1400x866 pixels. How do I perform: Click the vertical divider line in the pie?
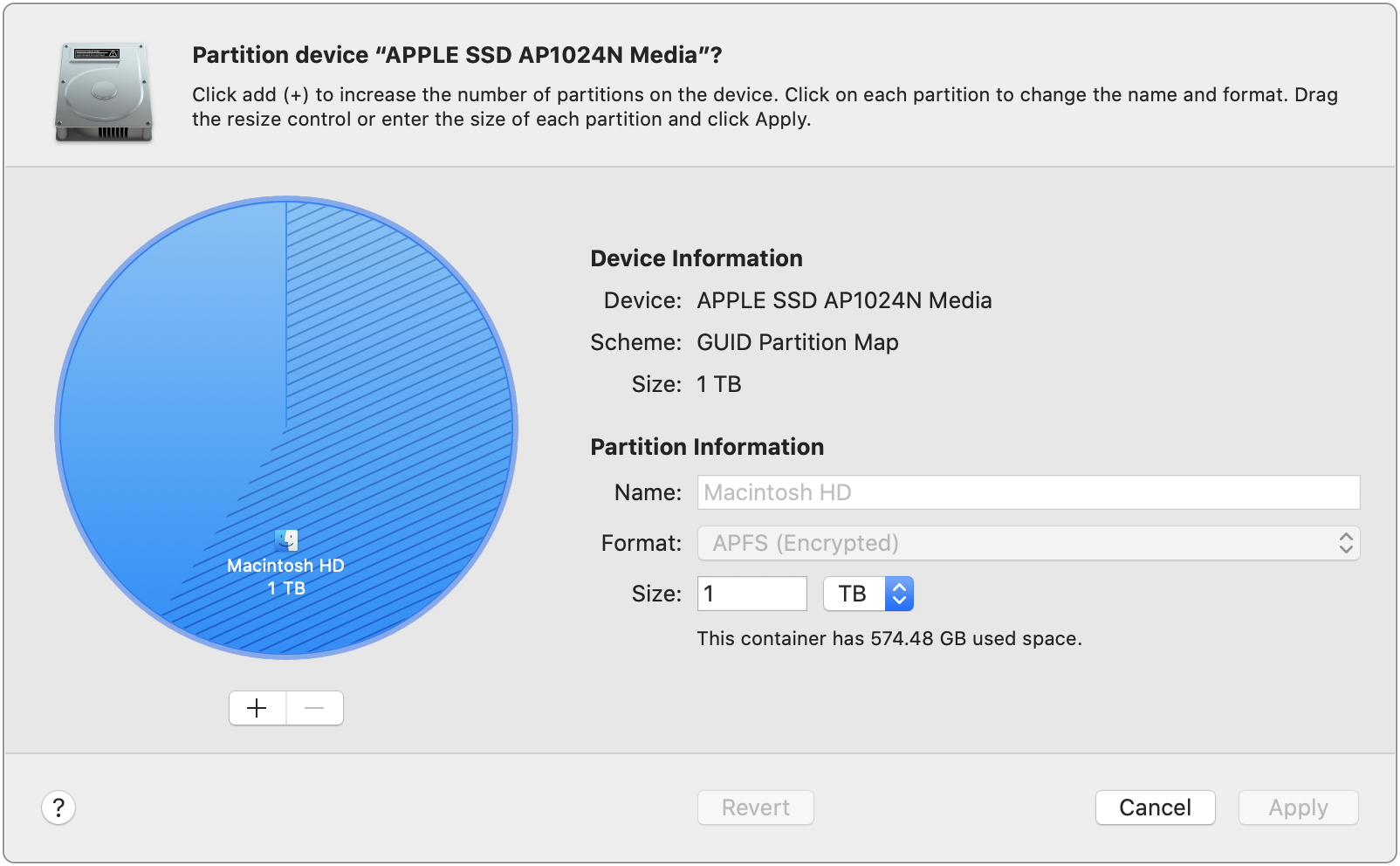click(286, 314)
